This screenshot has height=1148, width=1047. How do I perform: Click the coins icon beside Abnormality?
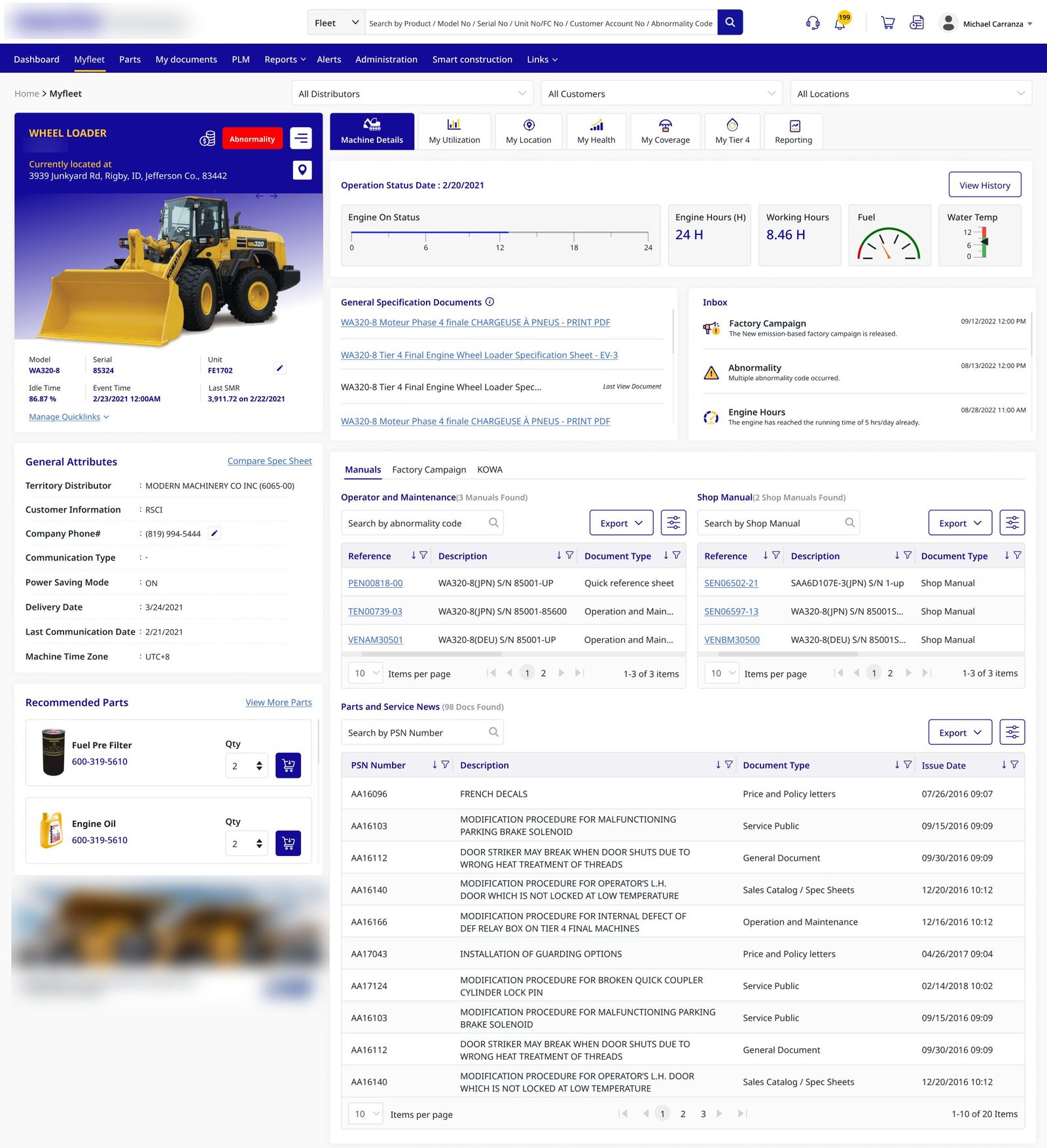(x=207, y=139)
